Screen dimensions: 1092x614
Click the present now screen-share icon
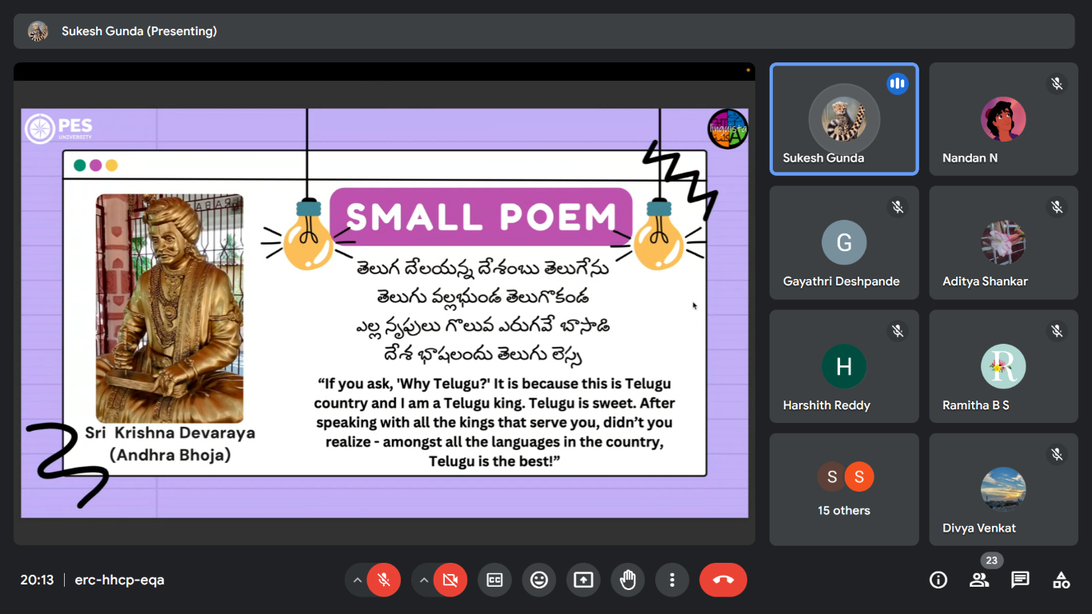pyautogui.click(x=583, y=580)
